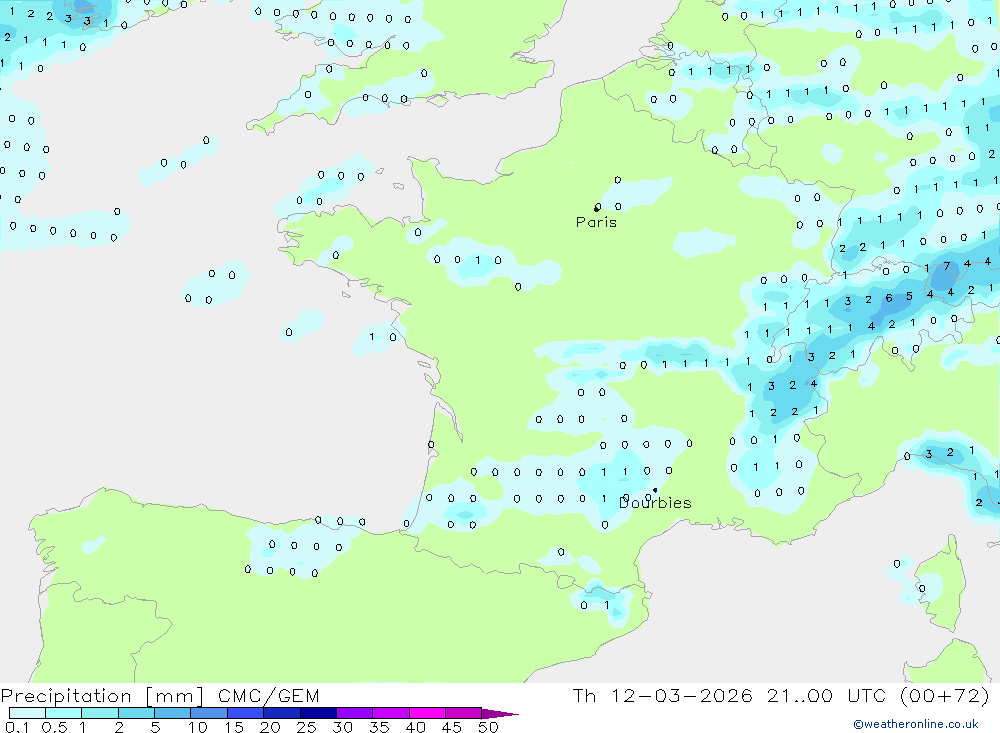The image size is (1000, 733).
Task: Click the precipitation value '5' on the map
Action: tap(909, 296)
